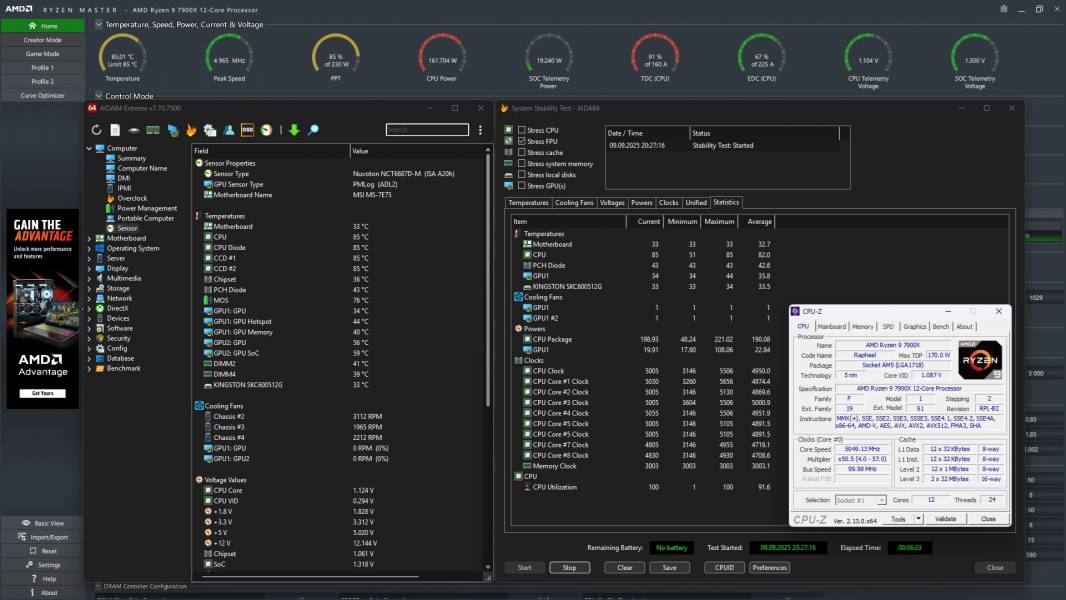Screen dimensions: 1066x600
Task: Switch to the Voltages tab in stability test
Action: tap(611, 202)
